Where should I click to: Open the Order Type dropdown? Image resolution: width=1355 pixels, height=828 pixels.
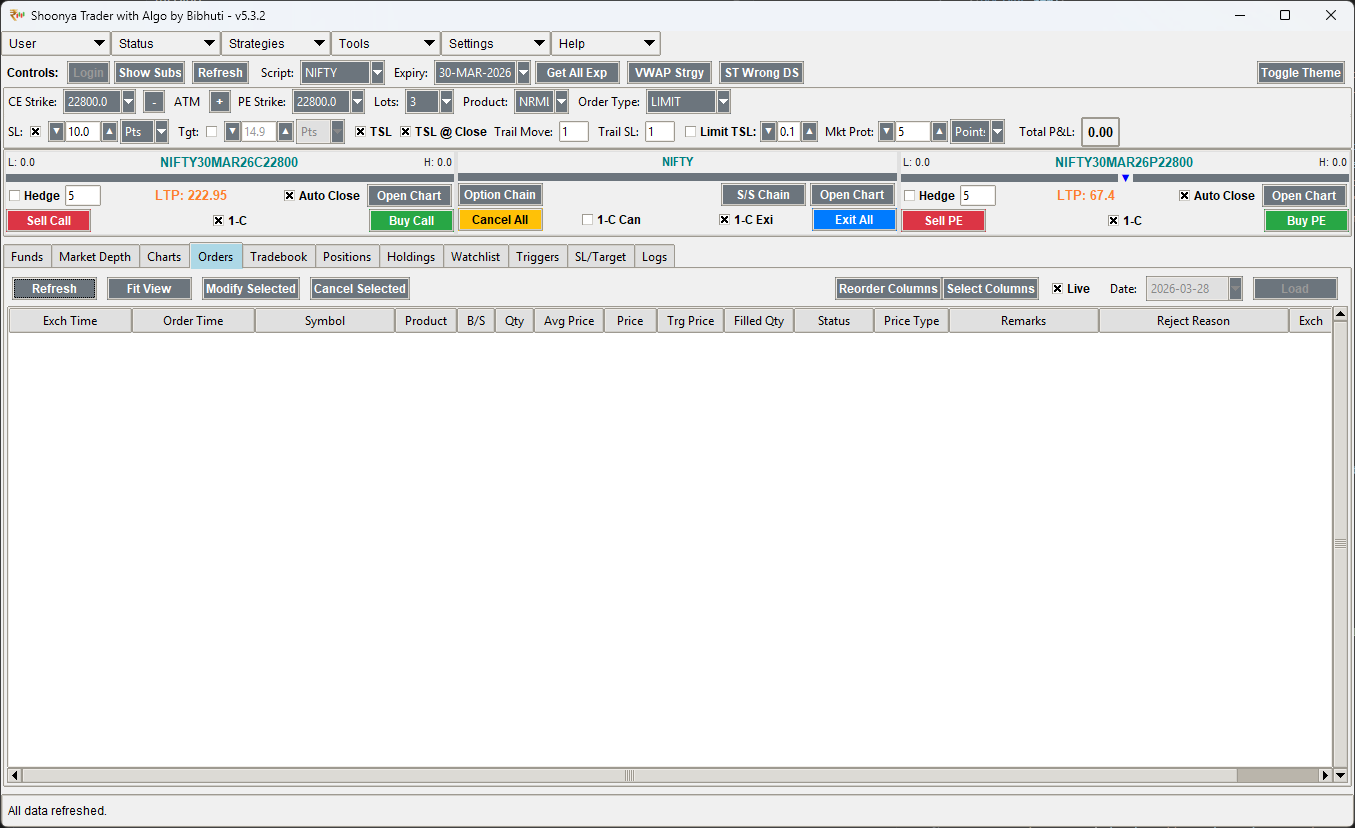(x=721, y=101)
